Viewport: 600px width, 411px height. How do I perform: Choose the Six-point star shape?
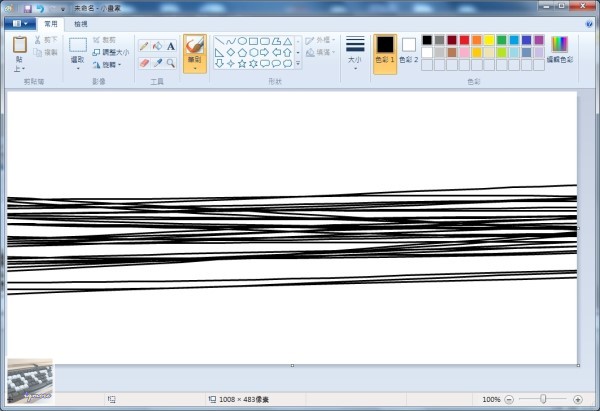click(253, 64)
